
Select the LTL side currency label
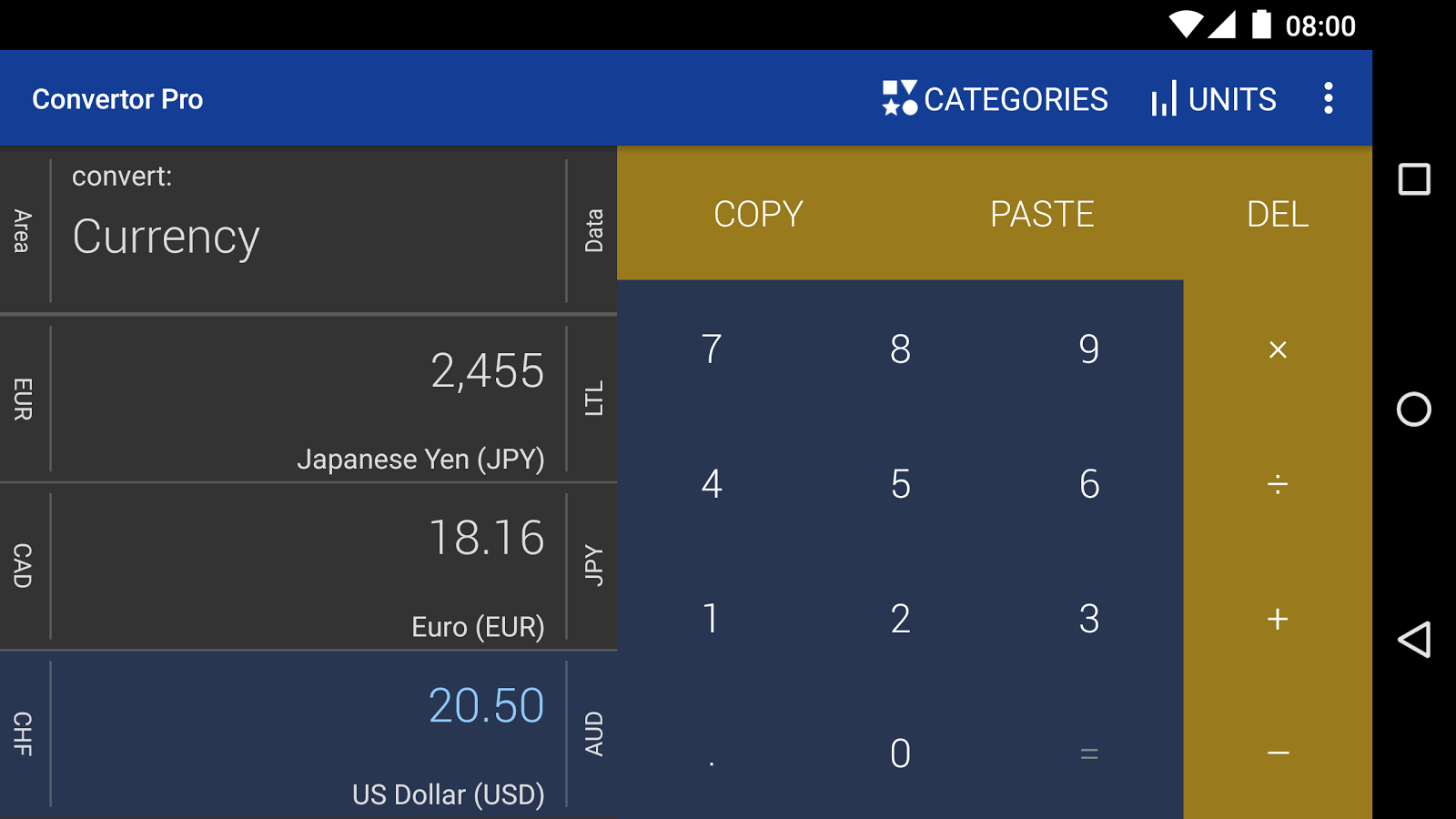(x=593, y=399)
